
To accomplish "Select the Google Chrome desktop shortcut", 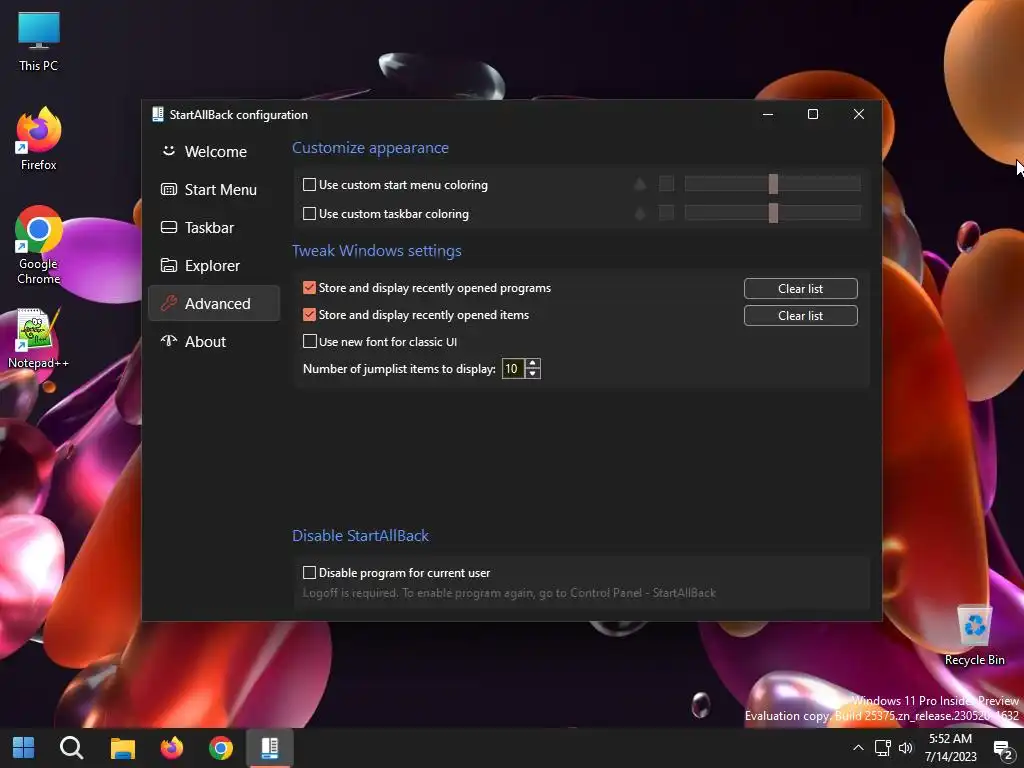I will pyautogui.click(x=39, y=246).
